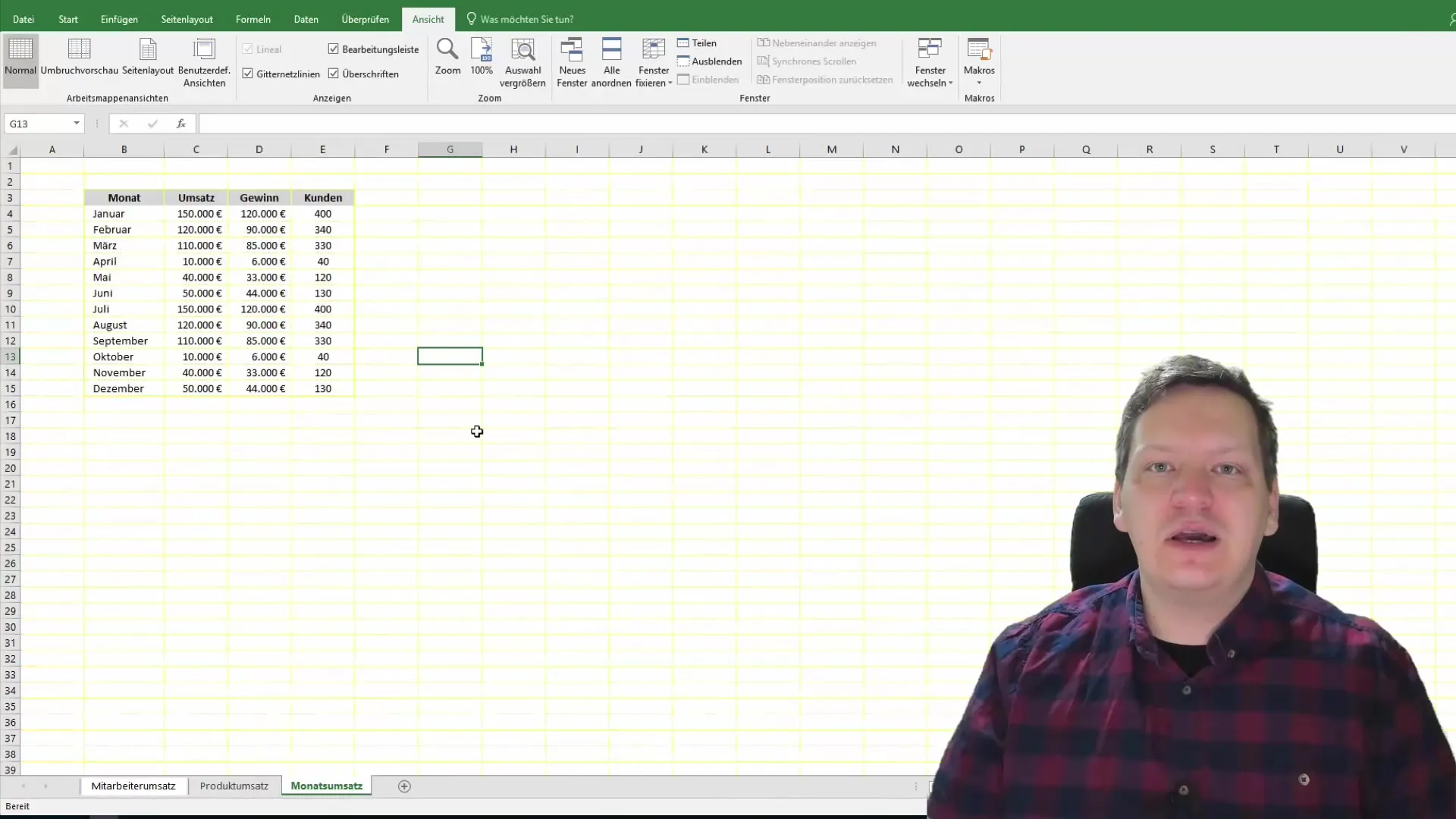Click the Benutzerdefinierte Ansichten button
The image size is (1456, 819).
(x=204, y=62)
